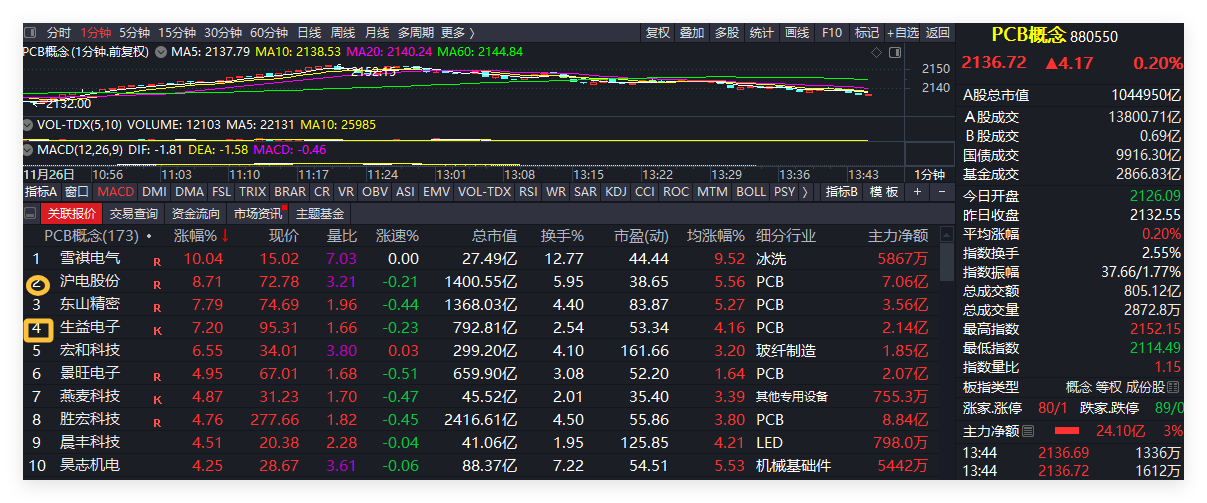Click the K mark beside 生益电子
The image size is (1207, 503).
click(x=157, y=330)
